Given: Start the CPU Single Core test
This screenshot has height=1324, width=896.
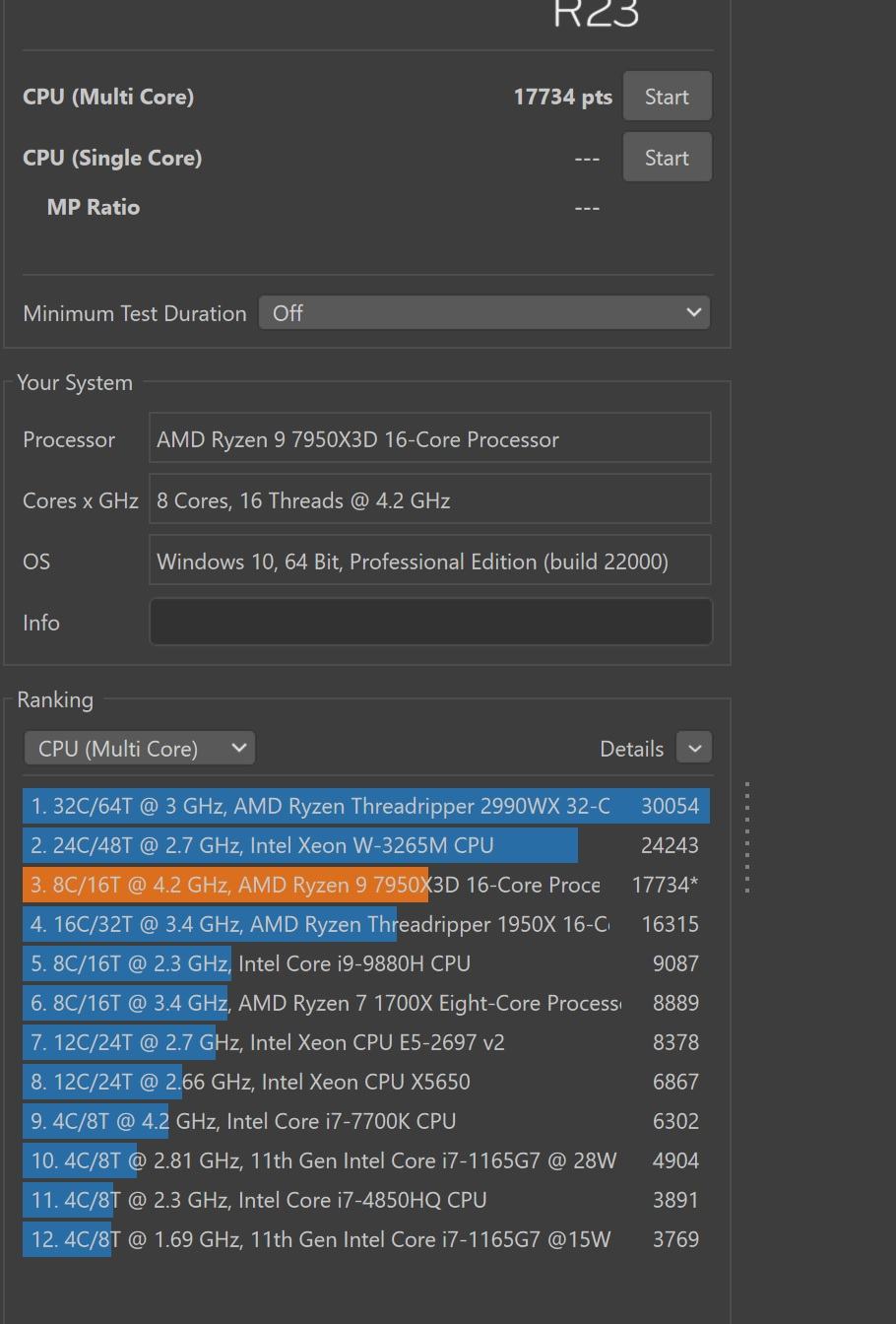Looking at the screenshot, I should (667, 158).
